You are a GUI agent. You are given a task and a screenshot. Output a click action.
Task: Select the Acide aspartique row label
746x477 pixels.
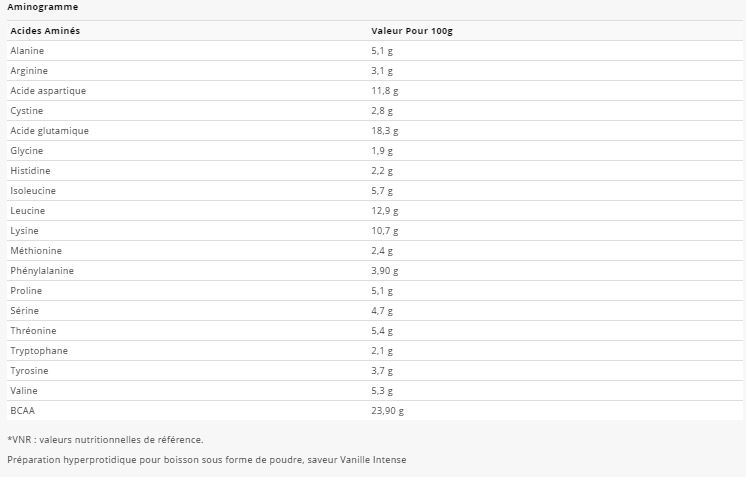pyautogui.click(x=48, y=91)
